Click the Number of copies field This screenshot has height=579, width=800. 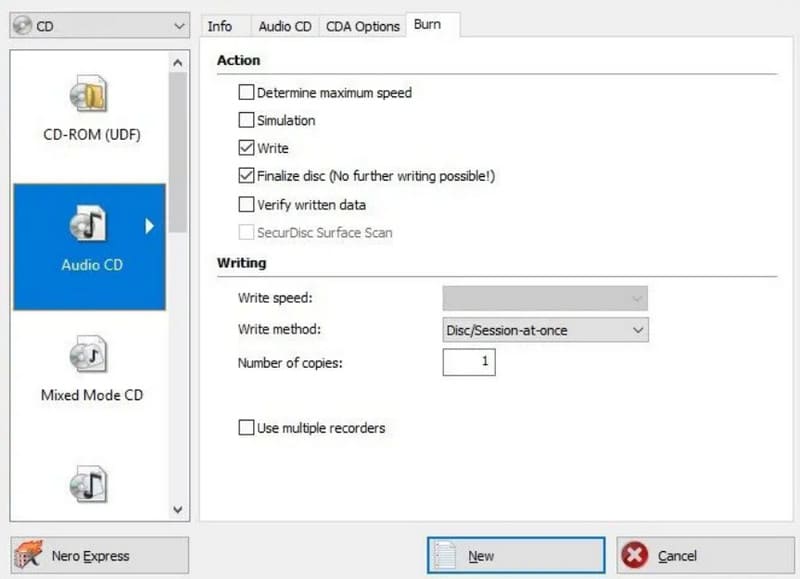[469, 362]
